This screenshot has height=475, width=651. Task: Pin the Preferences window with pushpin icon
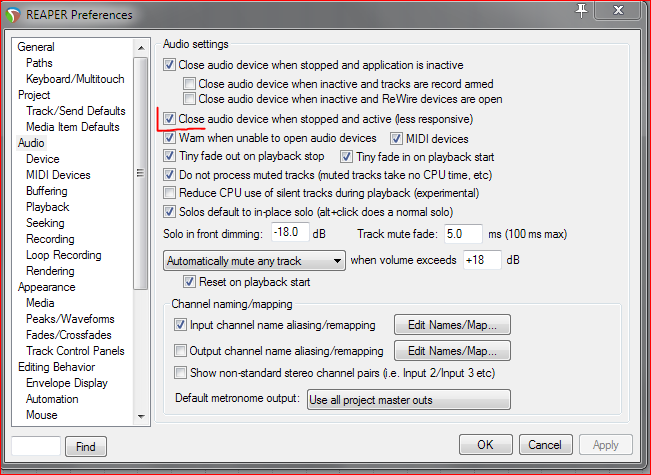coord(581,10)
